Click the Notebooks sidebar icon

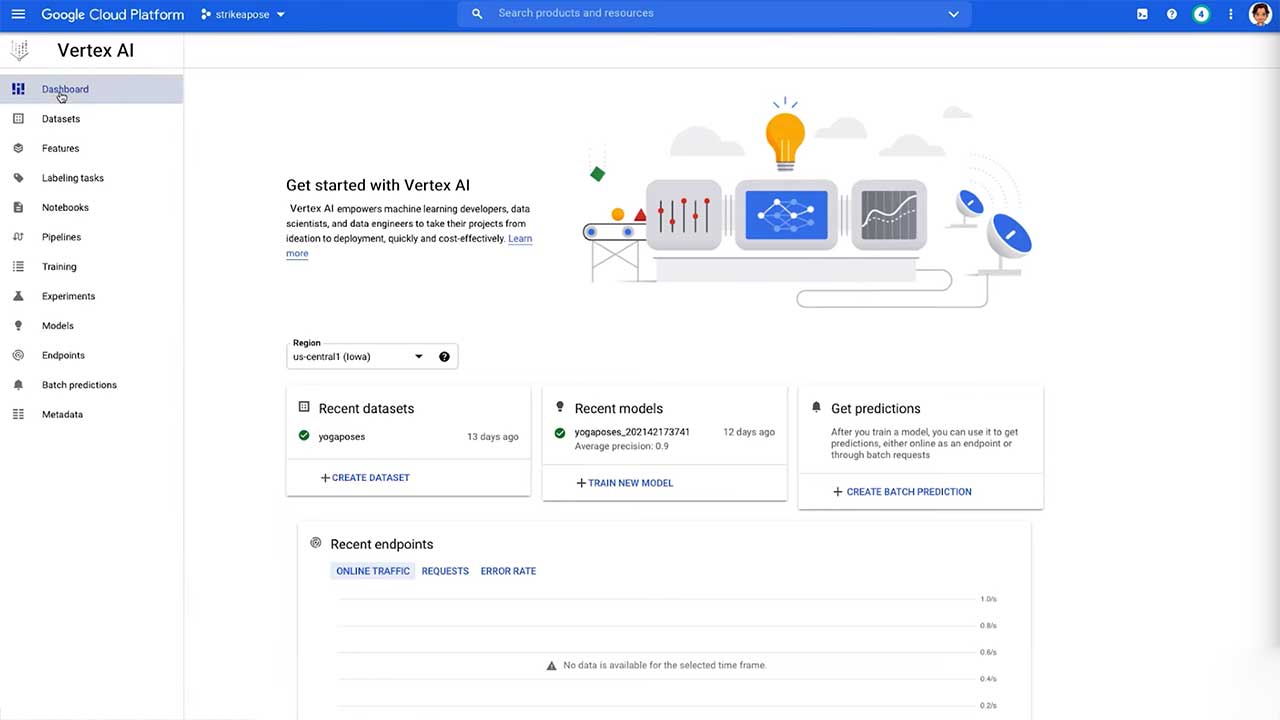[x=18, y=208]
